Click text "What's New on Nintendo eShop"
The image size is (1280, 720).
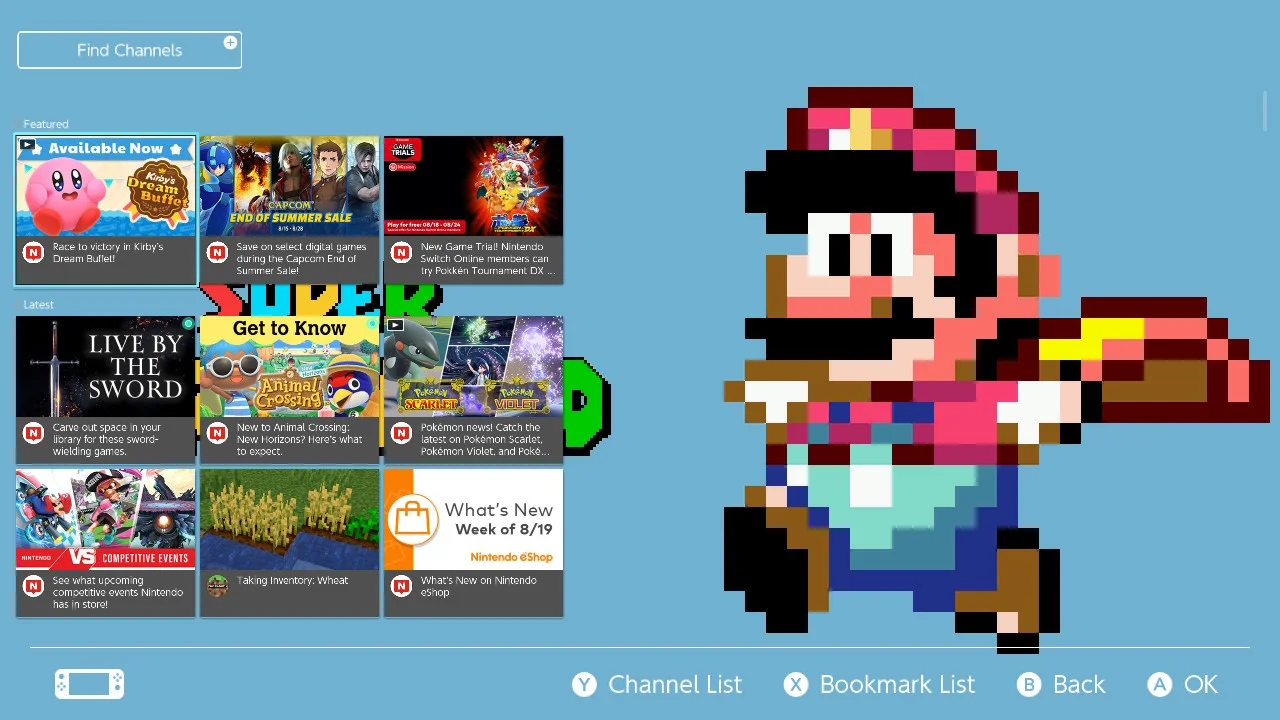pos(478,586)
